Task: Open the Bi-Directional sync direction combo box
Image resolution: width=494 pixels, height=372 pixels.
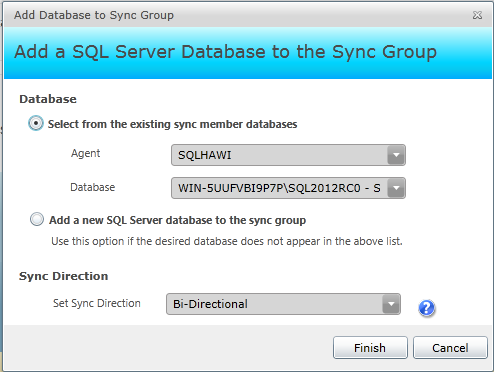Action: coord(283,304)
